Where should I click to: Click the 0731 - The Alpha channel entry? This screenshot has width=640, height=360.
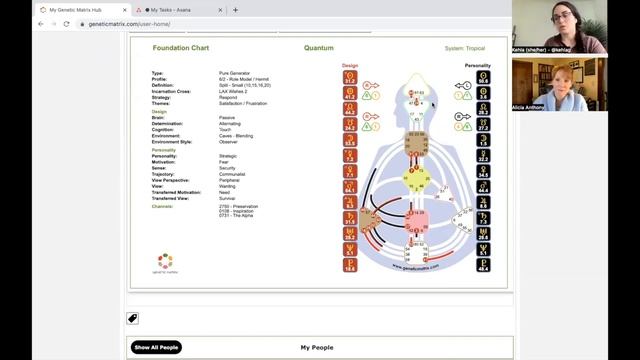pos(236,216)
